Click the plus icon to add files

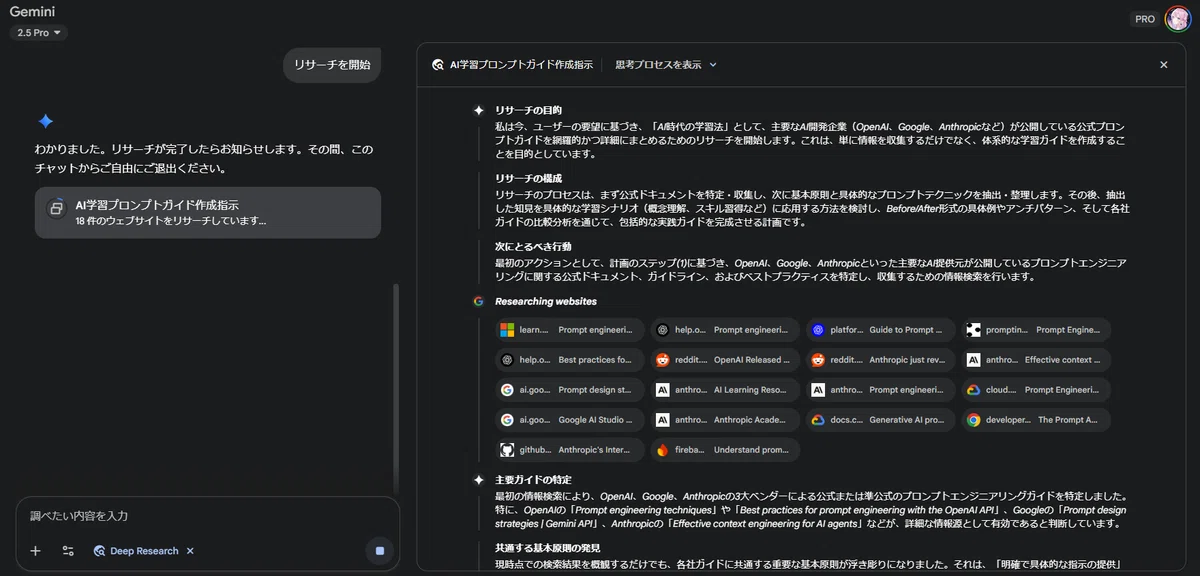35,551
